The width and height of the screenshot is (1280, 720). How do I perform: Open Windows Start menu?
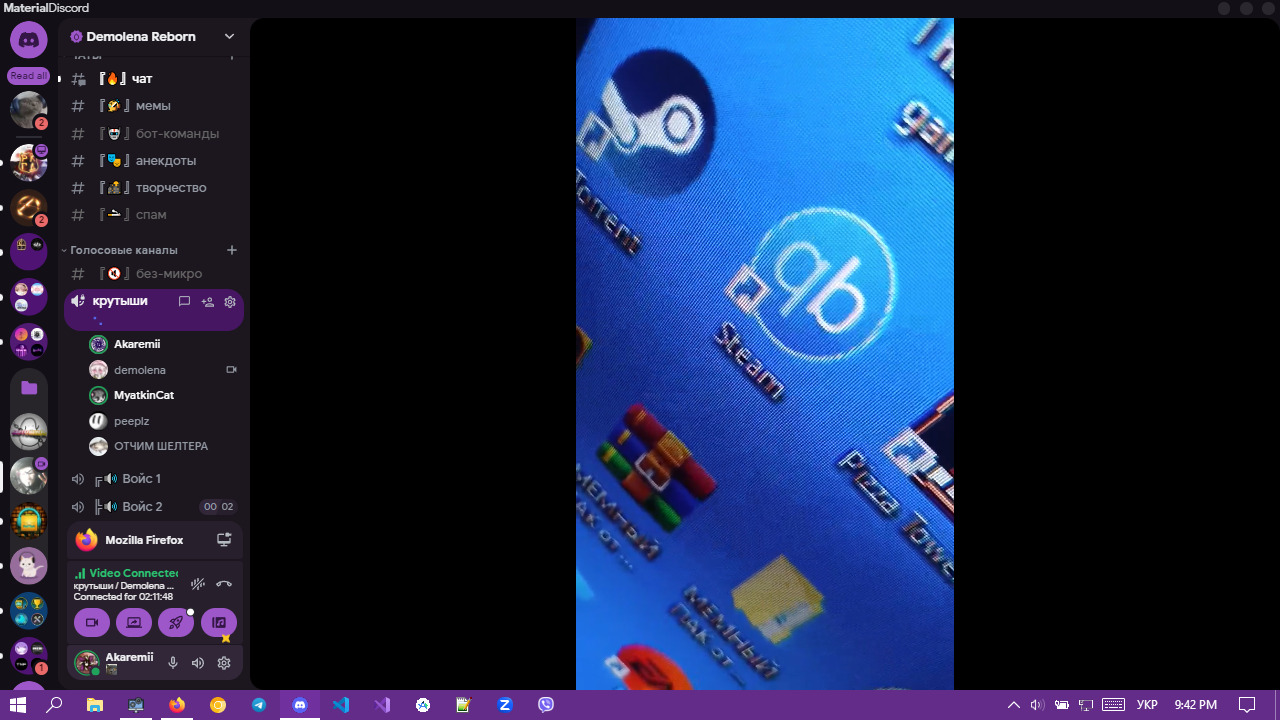pos(18,705)
